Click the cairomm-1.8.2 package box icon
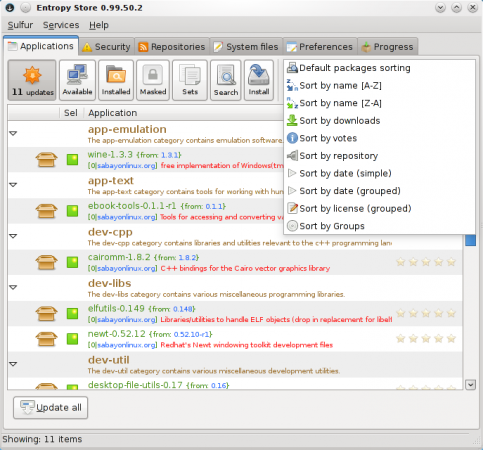The image size is (483, 450). click(x=46, y=262)
